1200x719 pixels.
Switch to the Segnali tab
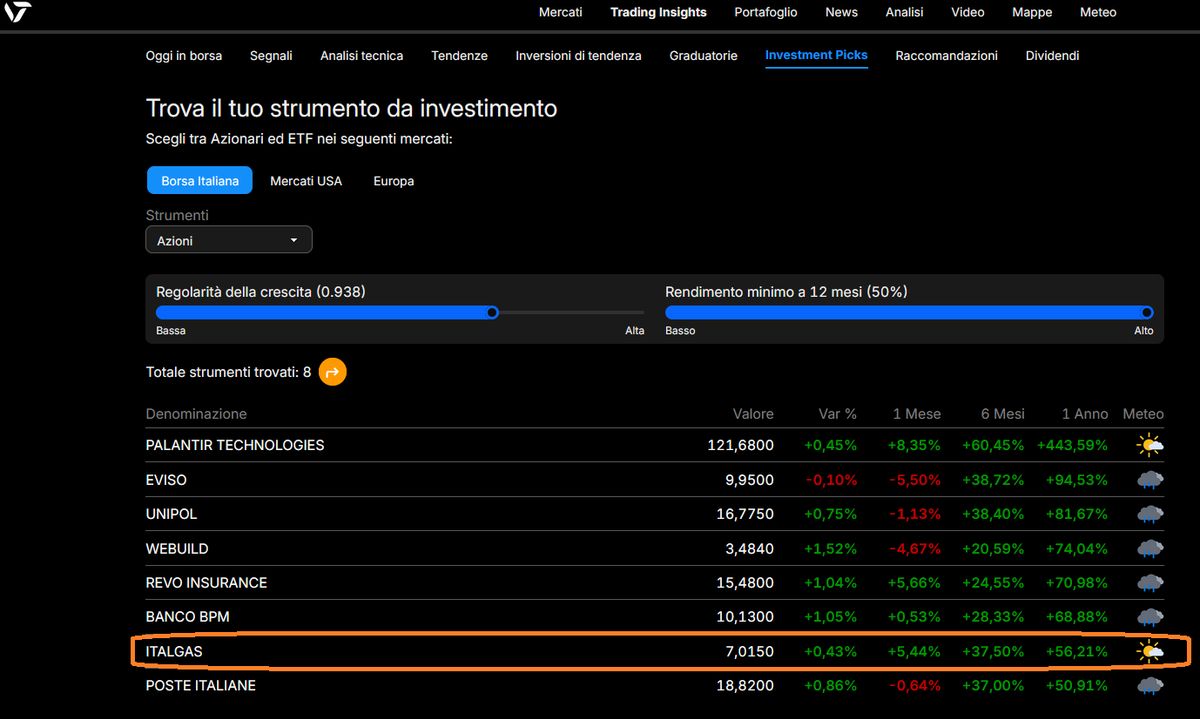[271, 56]
